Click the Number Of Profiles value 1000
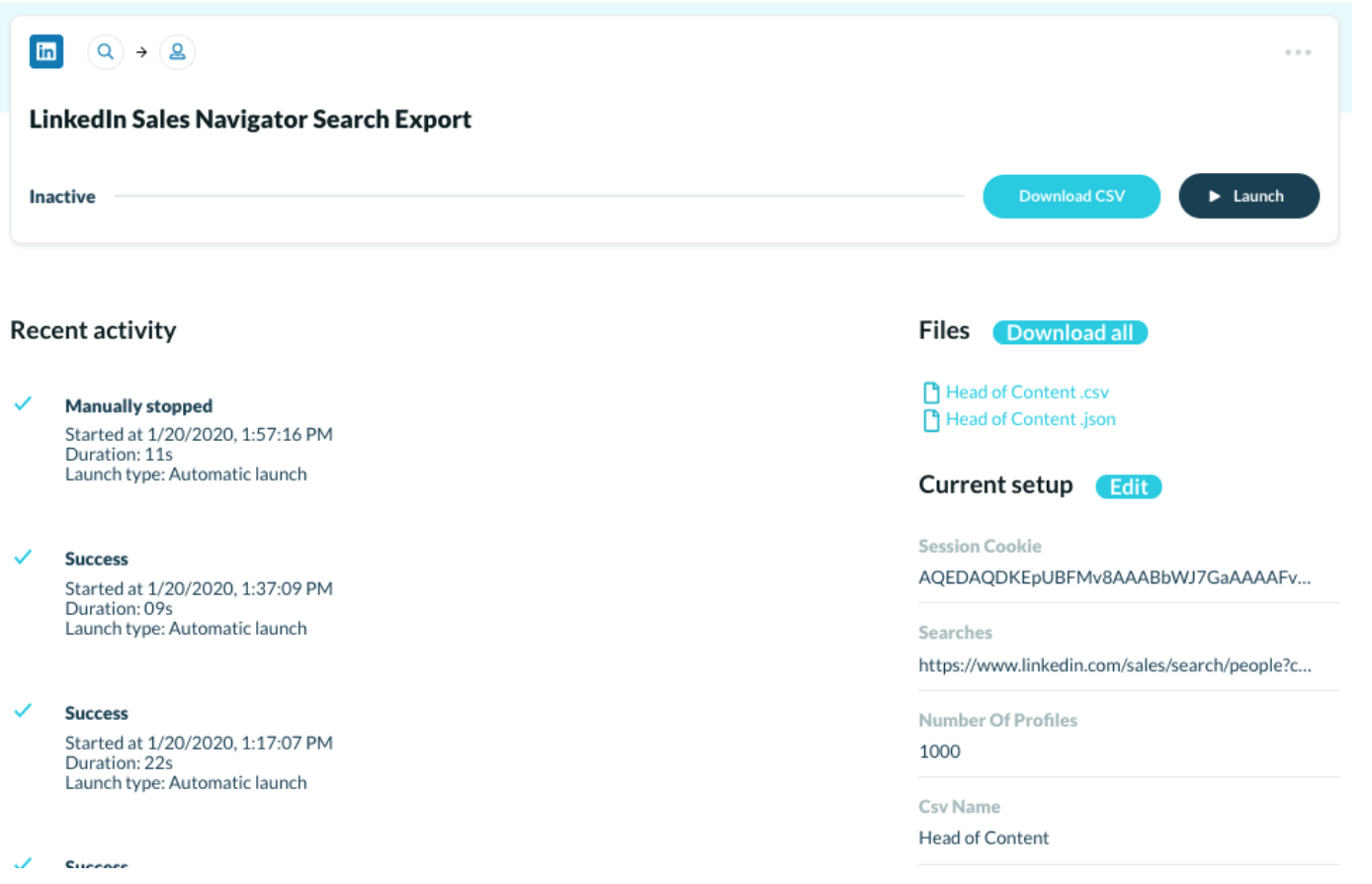Viewport: 1372px width, 884px height. [939, 751]
